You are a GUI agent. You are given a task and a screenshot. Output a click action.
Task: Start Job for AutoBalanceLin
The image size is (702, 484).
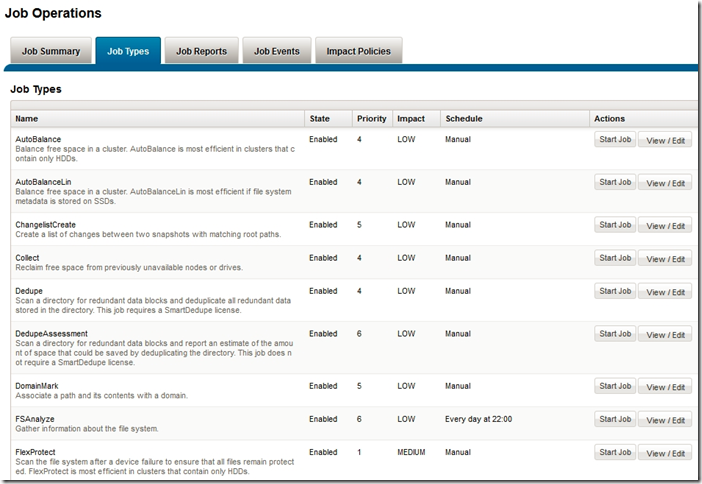click(615, 182)
